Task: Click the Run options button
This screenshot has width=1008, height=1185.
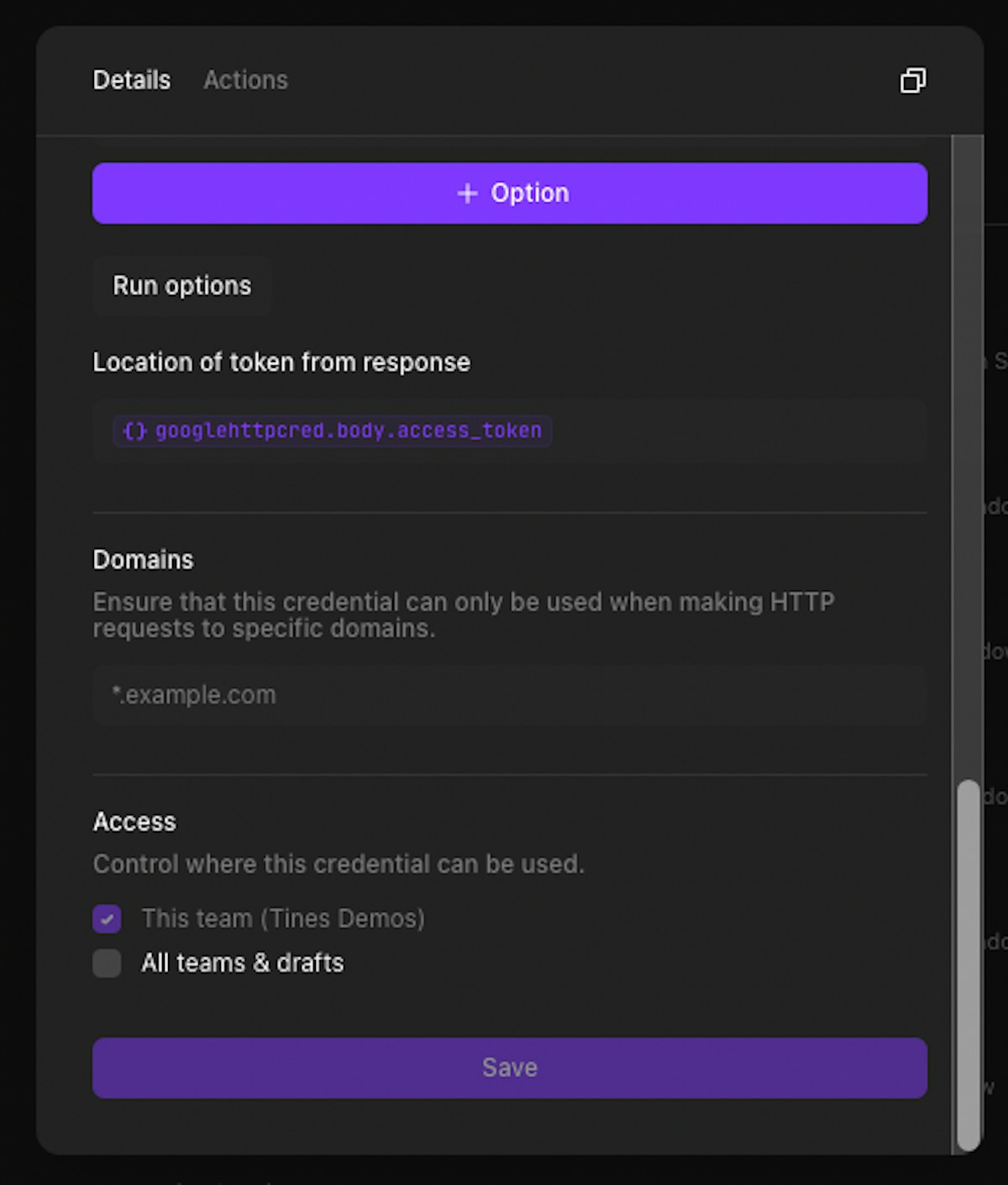Action: pyautogui.click(x=182, y=286)
